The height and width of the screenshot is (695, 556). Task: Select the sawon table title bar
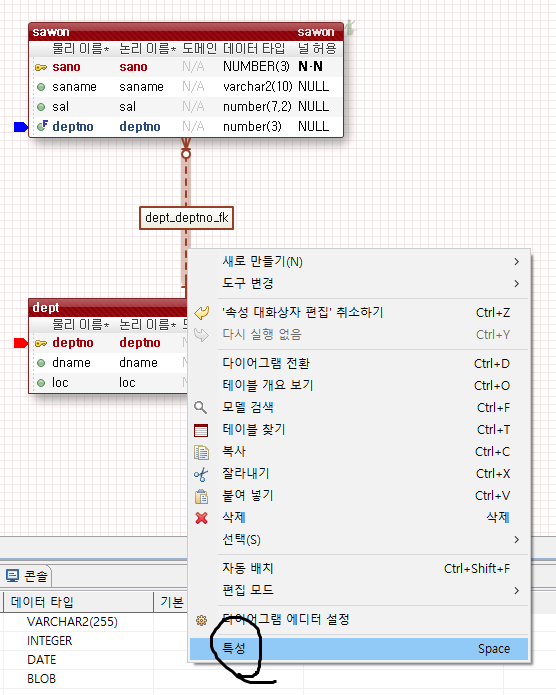186,32
